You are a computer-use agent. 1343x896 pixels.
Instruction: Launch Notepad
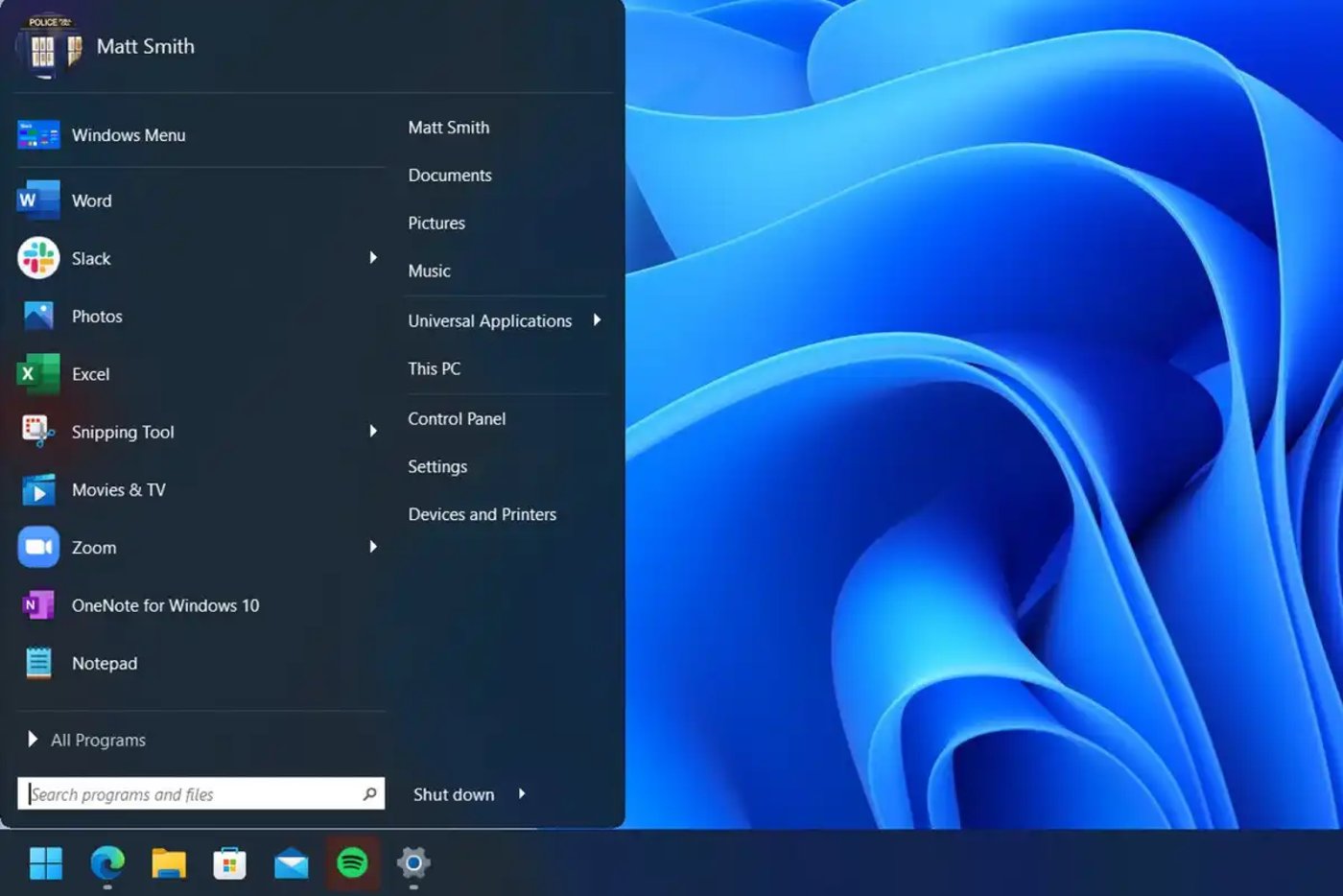[104, 663]
